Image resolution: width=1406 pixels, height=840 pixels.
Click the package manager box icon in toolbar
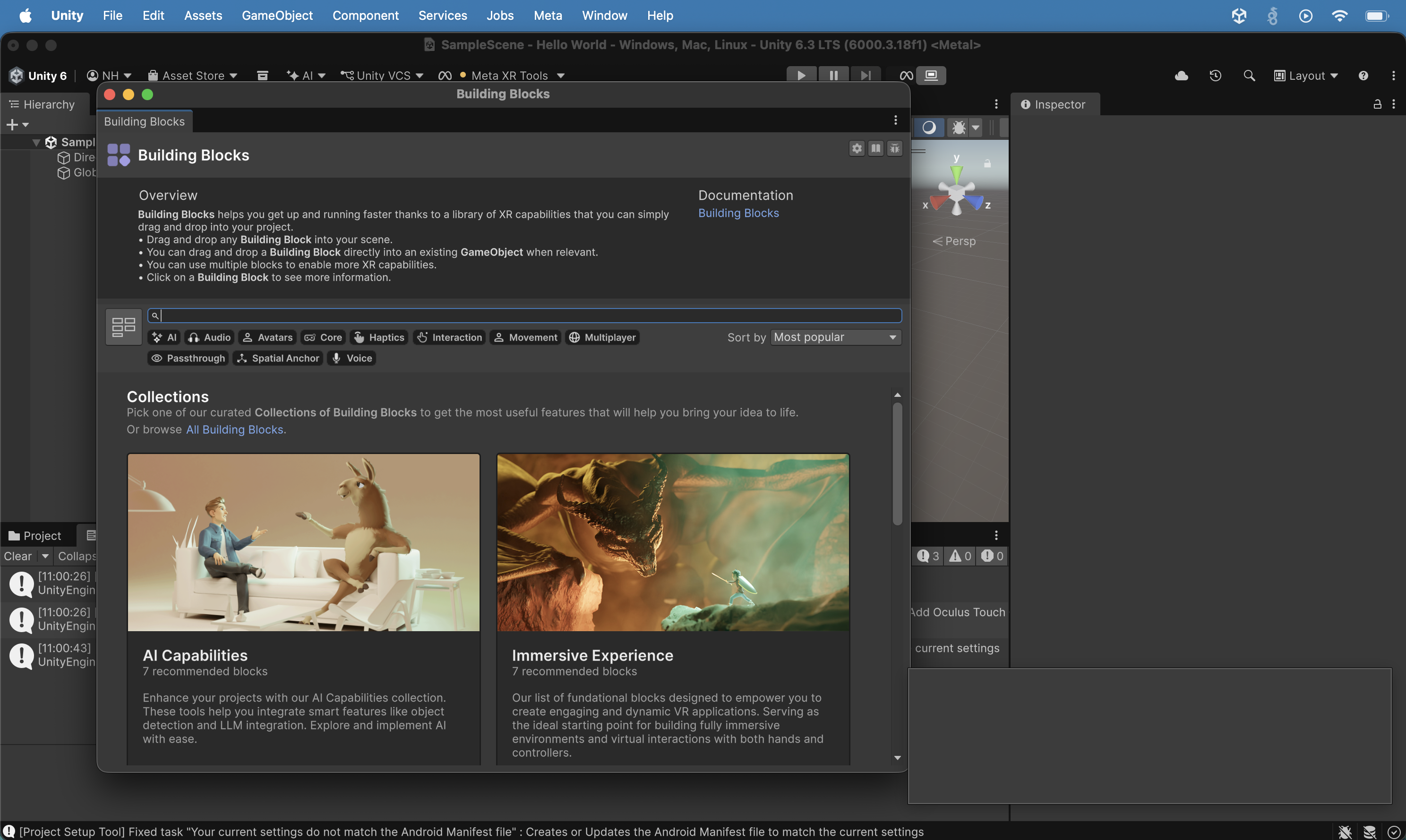coord(263,75)
